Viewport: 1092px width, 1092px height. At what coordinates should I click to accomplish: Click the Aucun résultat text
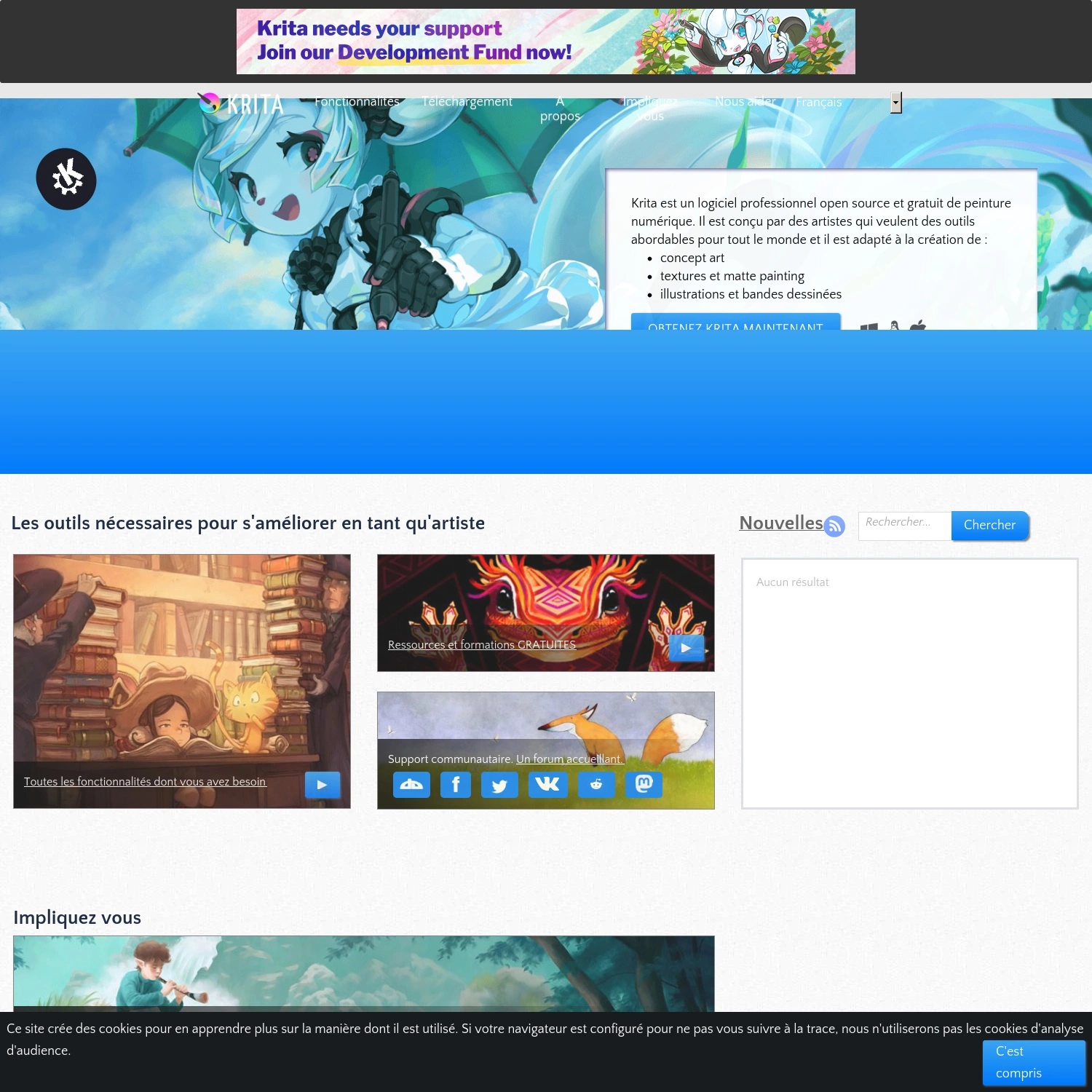point(792,582)
